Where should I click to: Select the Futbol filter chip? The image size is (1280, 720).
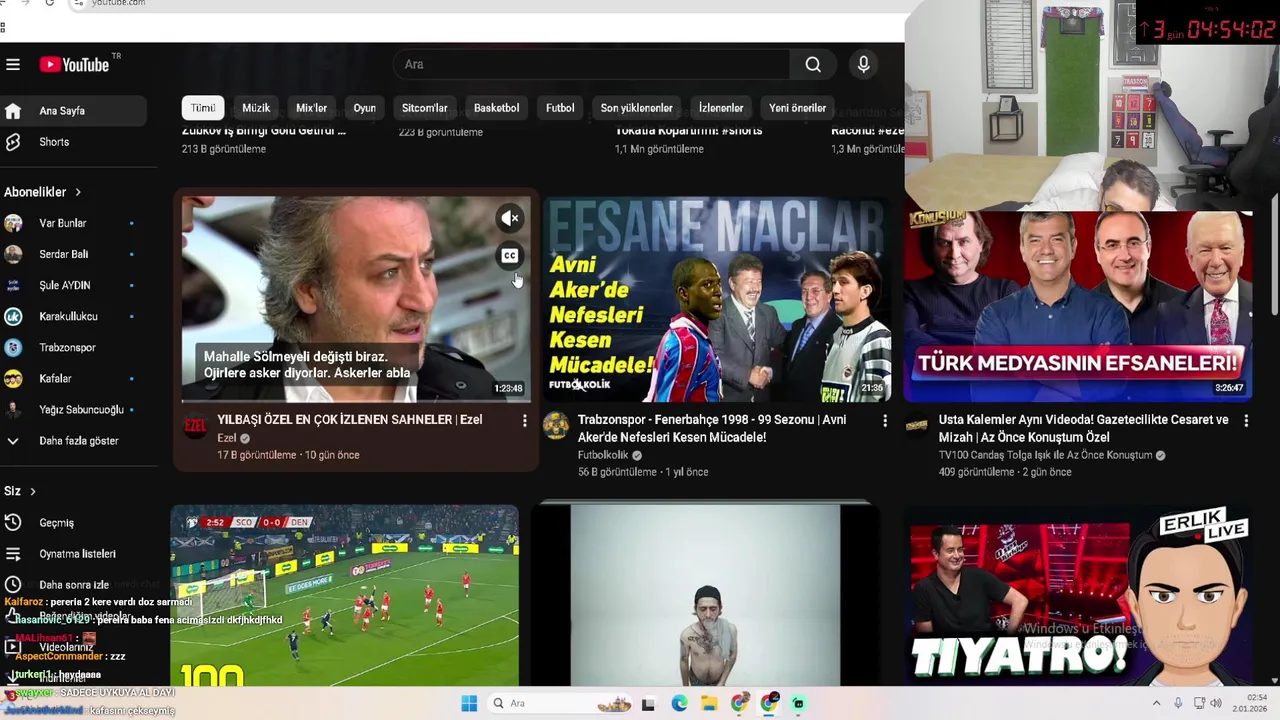click(x=560, y=108)
